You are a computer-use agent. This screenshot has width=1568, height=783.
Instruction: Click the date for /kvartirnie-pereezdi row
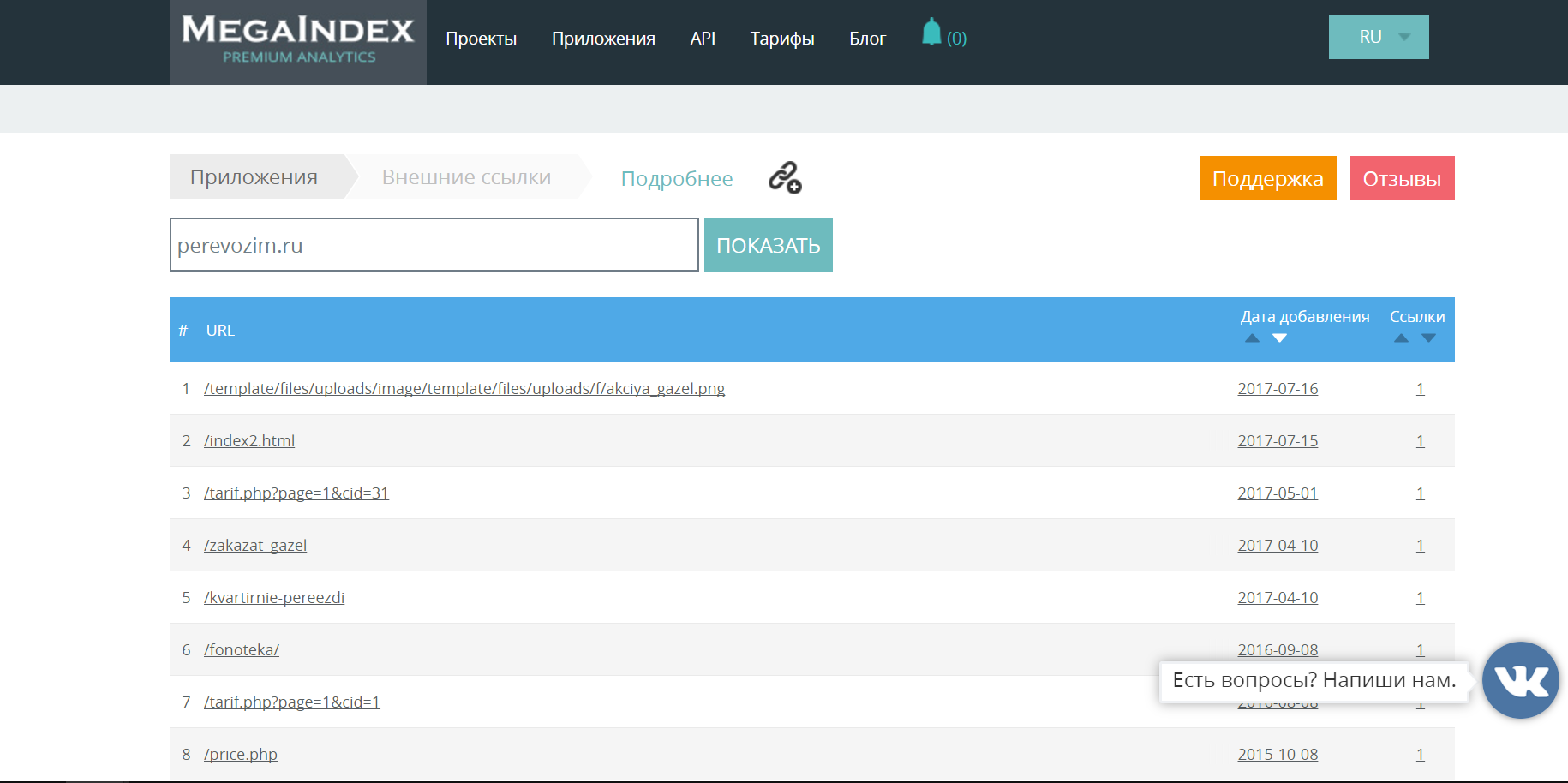(x=1278, y=598)
